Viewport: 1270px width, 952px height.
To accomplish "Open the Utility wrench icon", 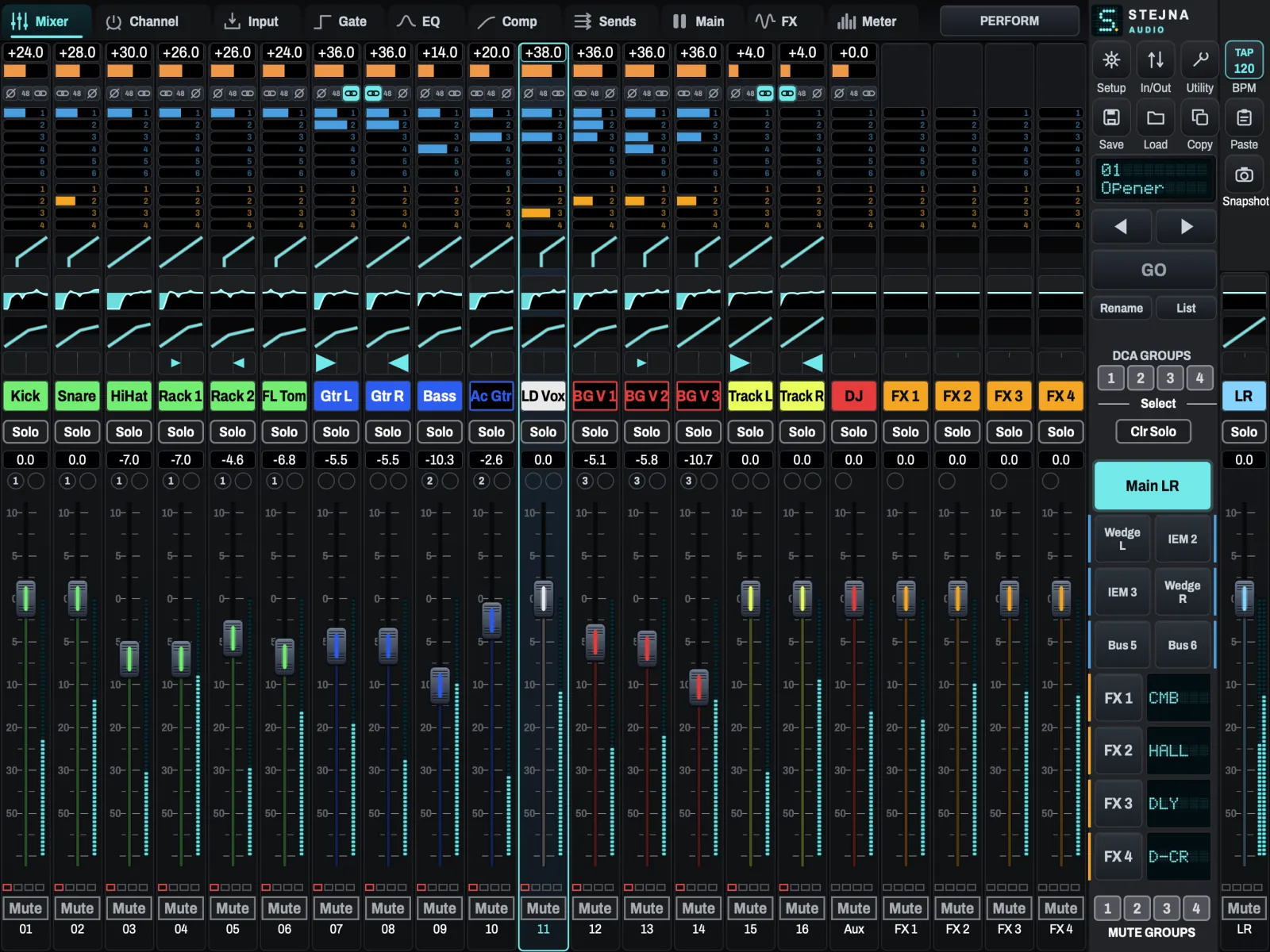I will [1200, 60].
